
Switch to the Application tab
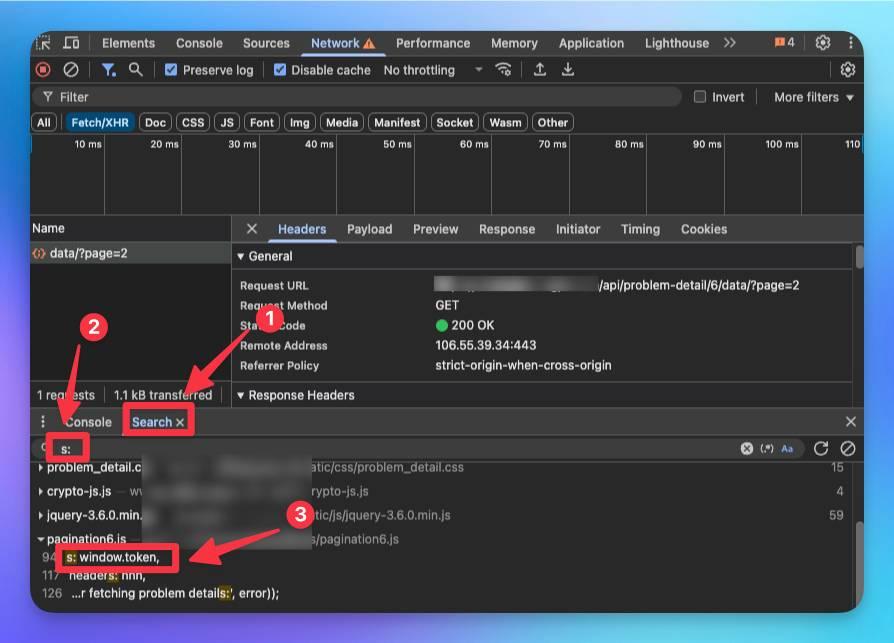(x=591, y=43)
